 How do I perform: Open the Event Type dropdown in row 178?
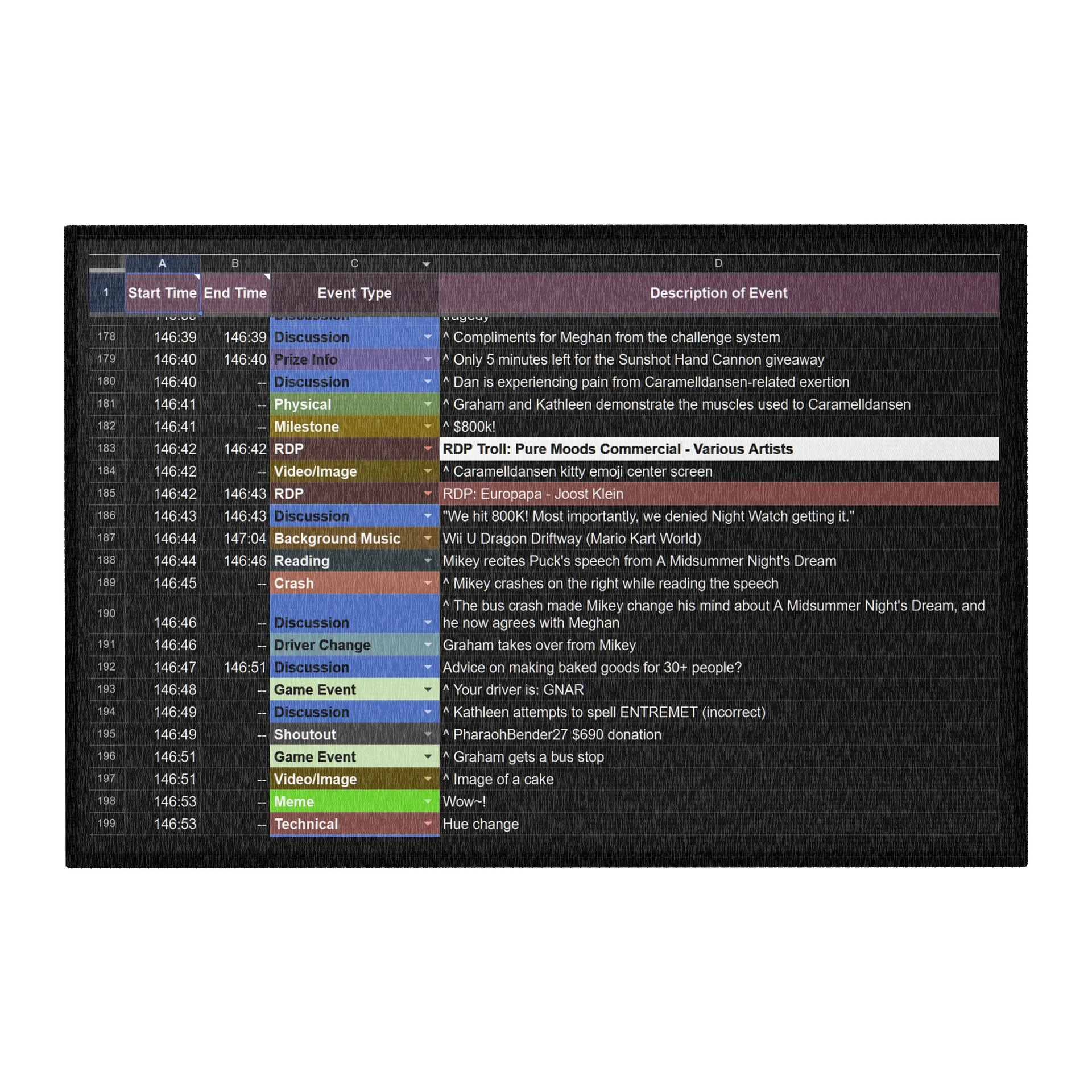[427, 337]
